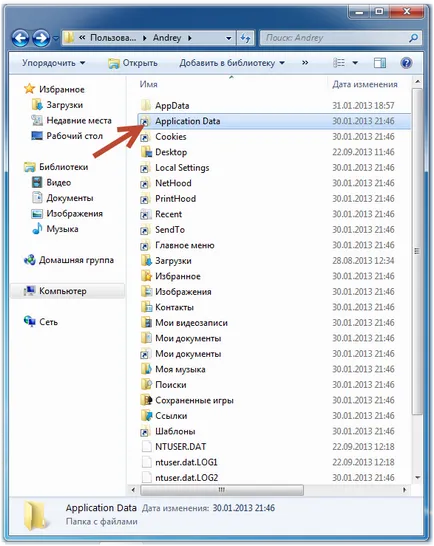Screen dimensions: 434x546
Task: Click the change view icon
Action: point(339,63)
